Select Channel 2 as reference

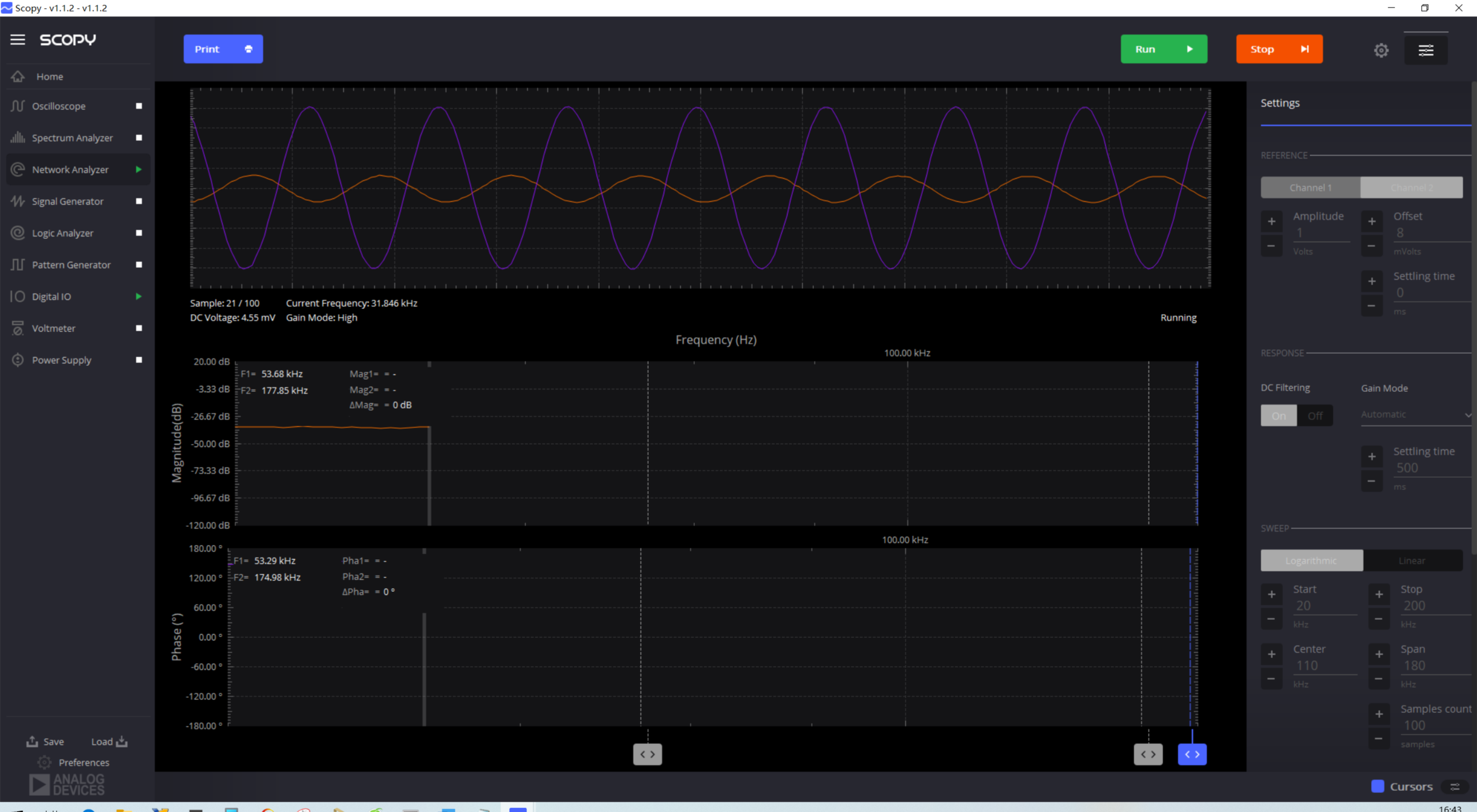click(x=1411, y=188)
